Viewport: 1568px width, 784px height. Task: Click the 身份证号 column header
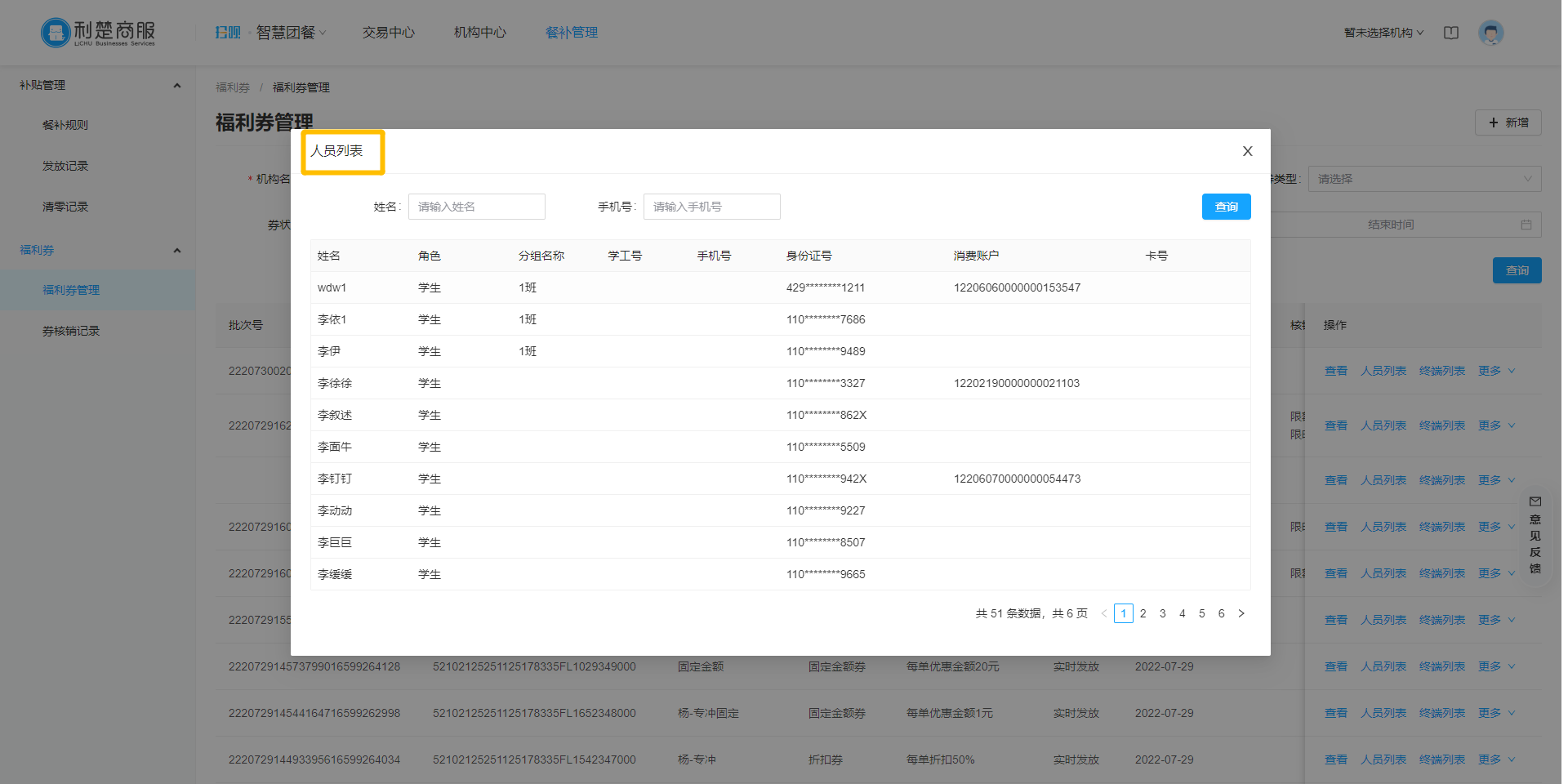809,256
